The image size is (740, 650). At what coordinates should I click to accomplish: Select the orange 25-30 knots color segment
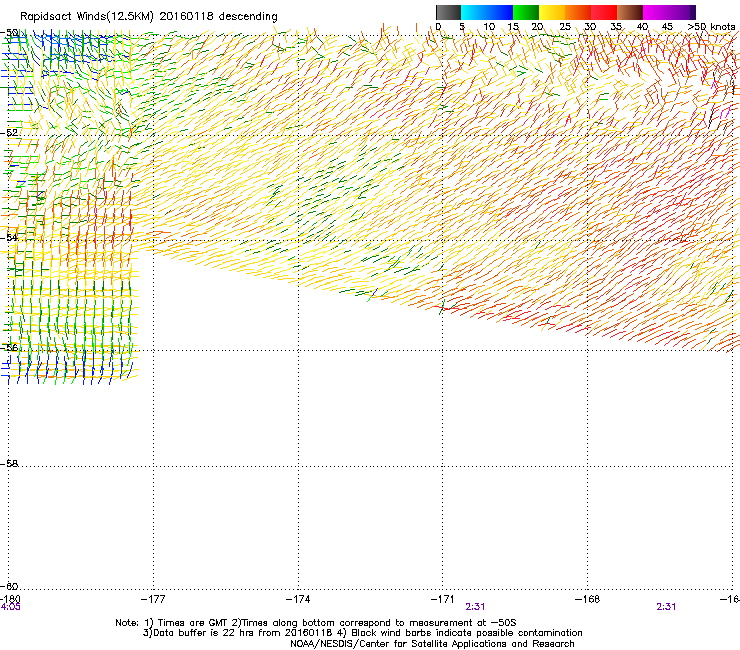578,12
